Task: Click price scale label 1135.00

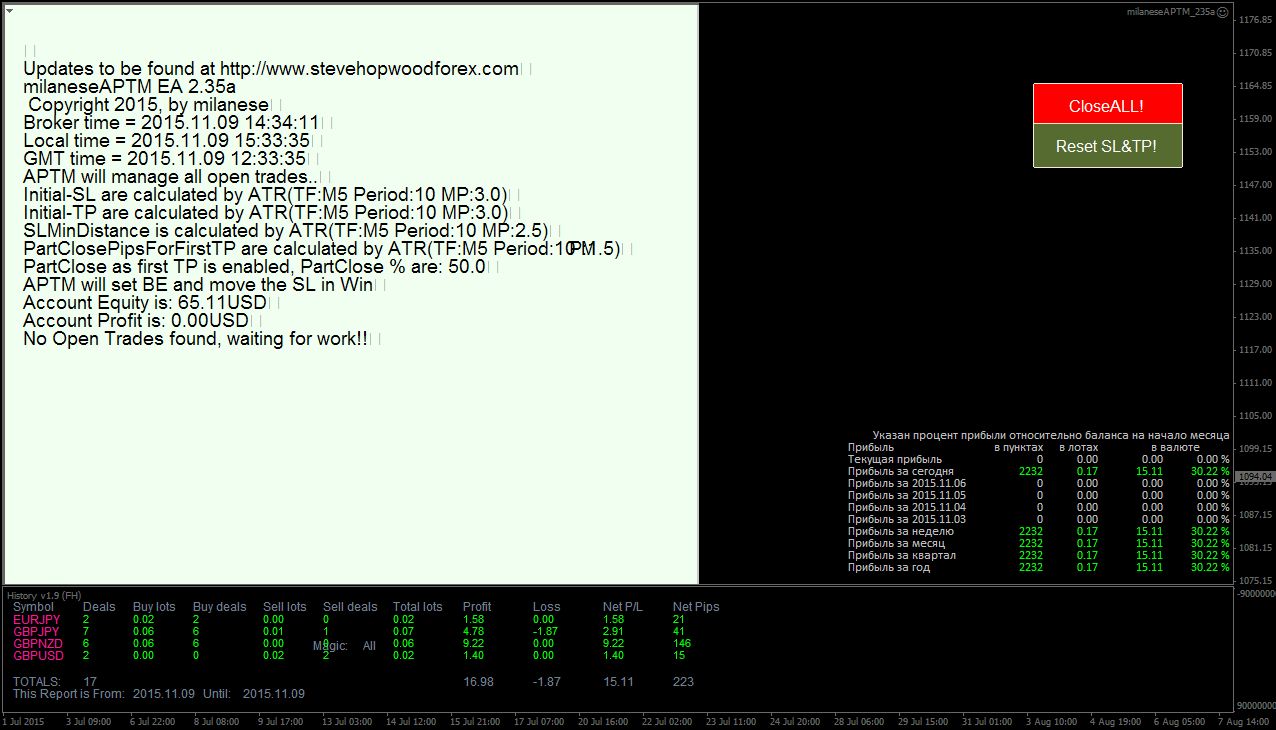Action: pos(1257,251)
